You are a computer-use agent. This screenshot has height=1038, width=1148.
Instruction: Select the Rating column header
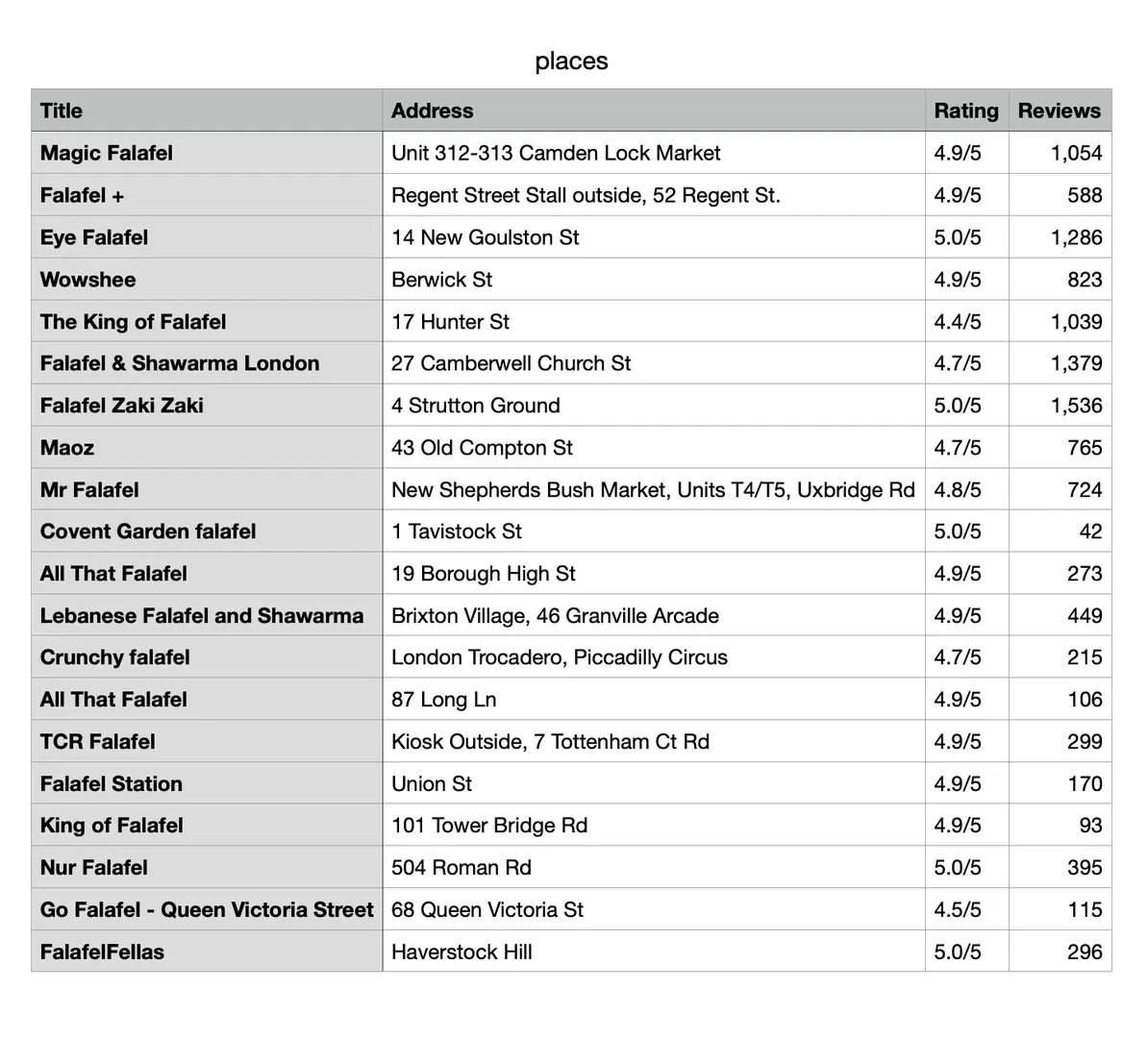tap(967, 111)
